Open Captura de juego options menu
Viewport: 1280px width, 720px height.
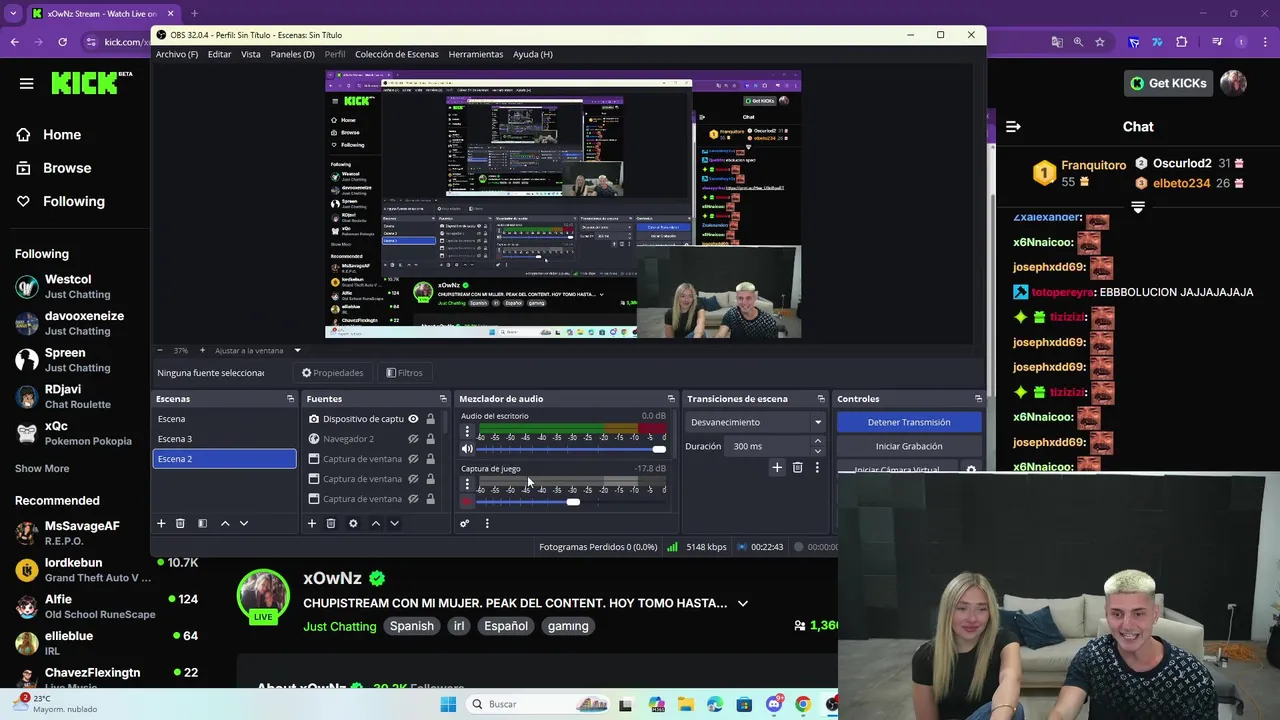[x=467, y=484]
